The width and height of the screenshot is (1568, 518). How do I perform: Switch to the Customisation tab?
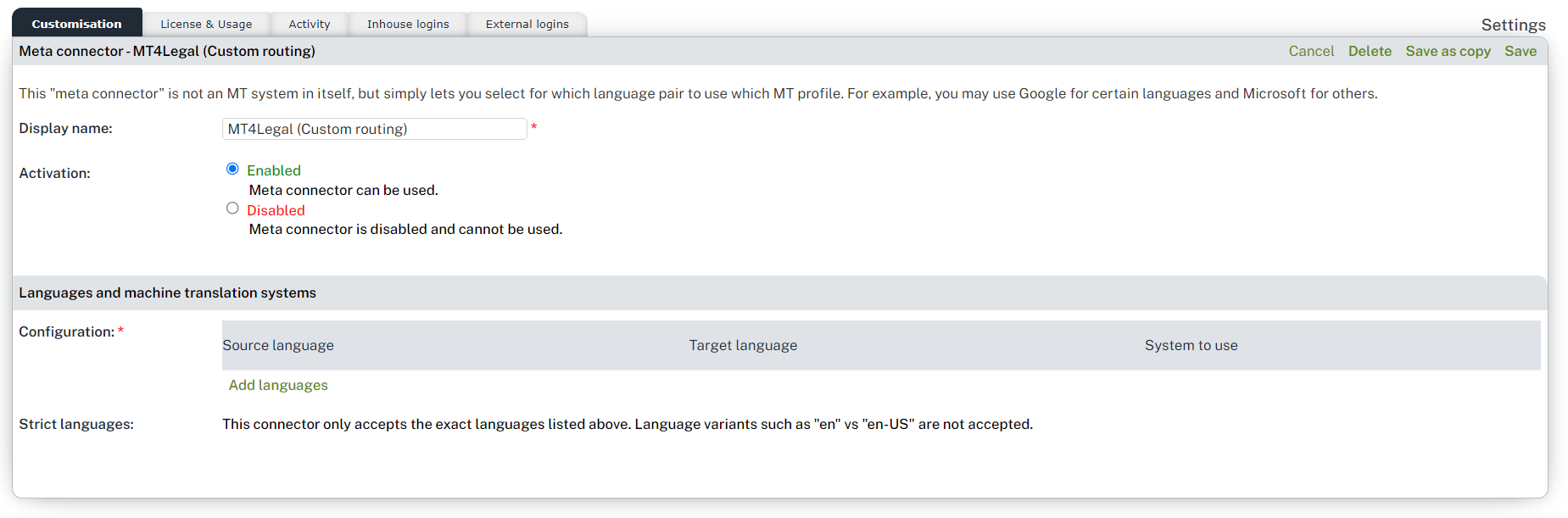point(76,24)
